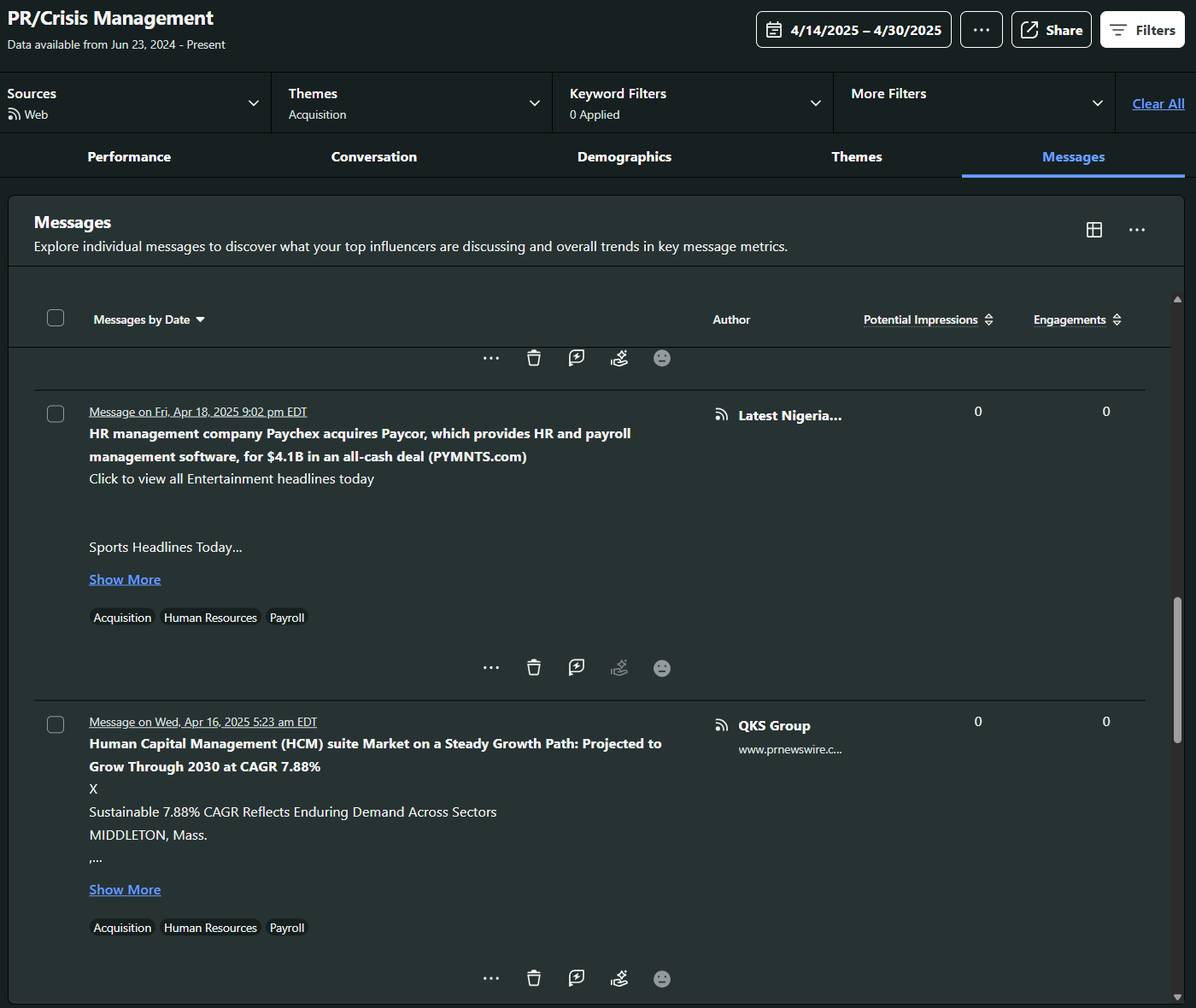Go to the Demographics tab
Screen dimensions: 1196x1008
point(624,157)
